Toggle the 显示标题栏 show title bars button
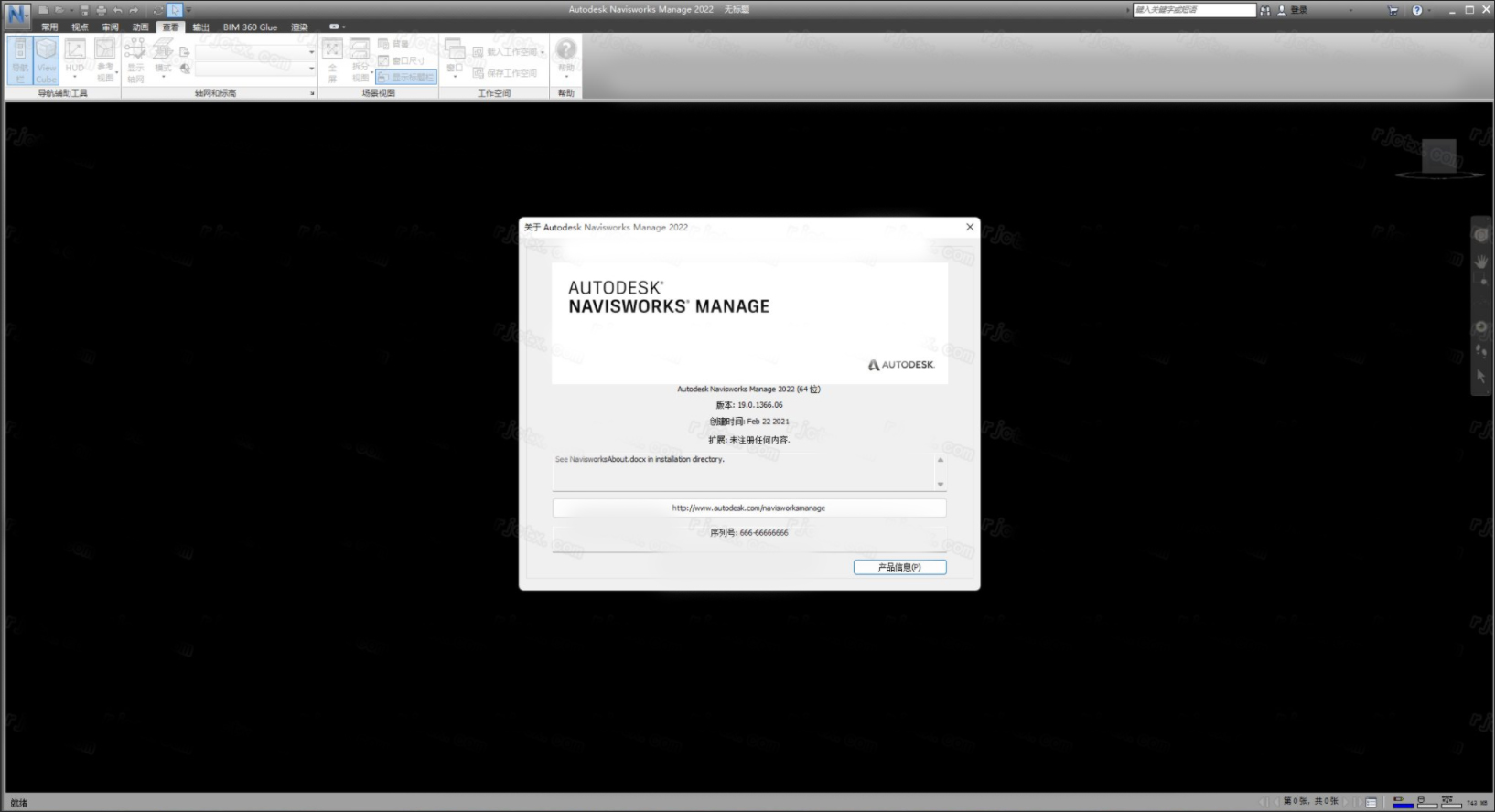The width and height of the screenshot is (1495, 812). (406, 78)
